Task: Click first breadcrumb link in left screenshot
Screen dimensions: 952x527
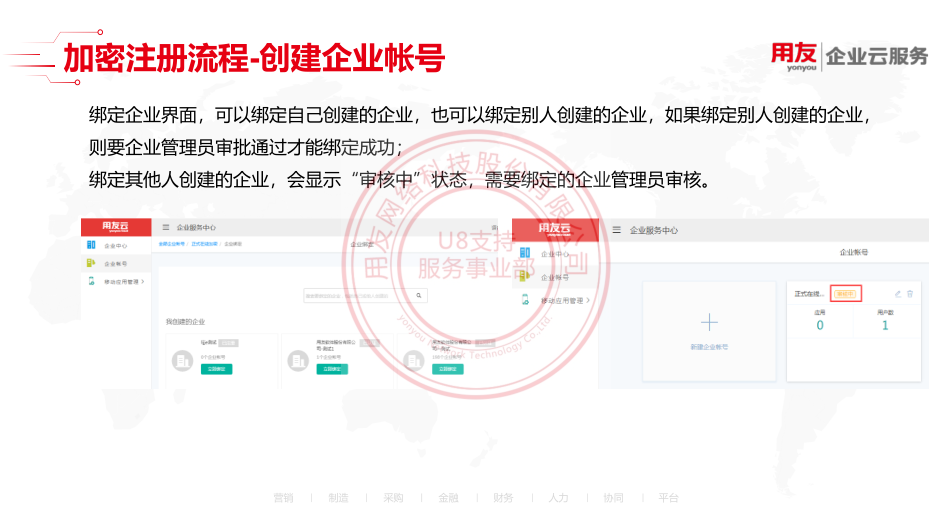Action: [x=172, y=244]
